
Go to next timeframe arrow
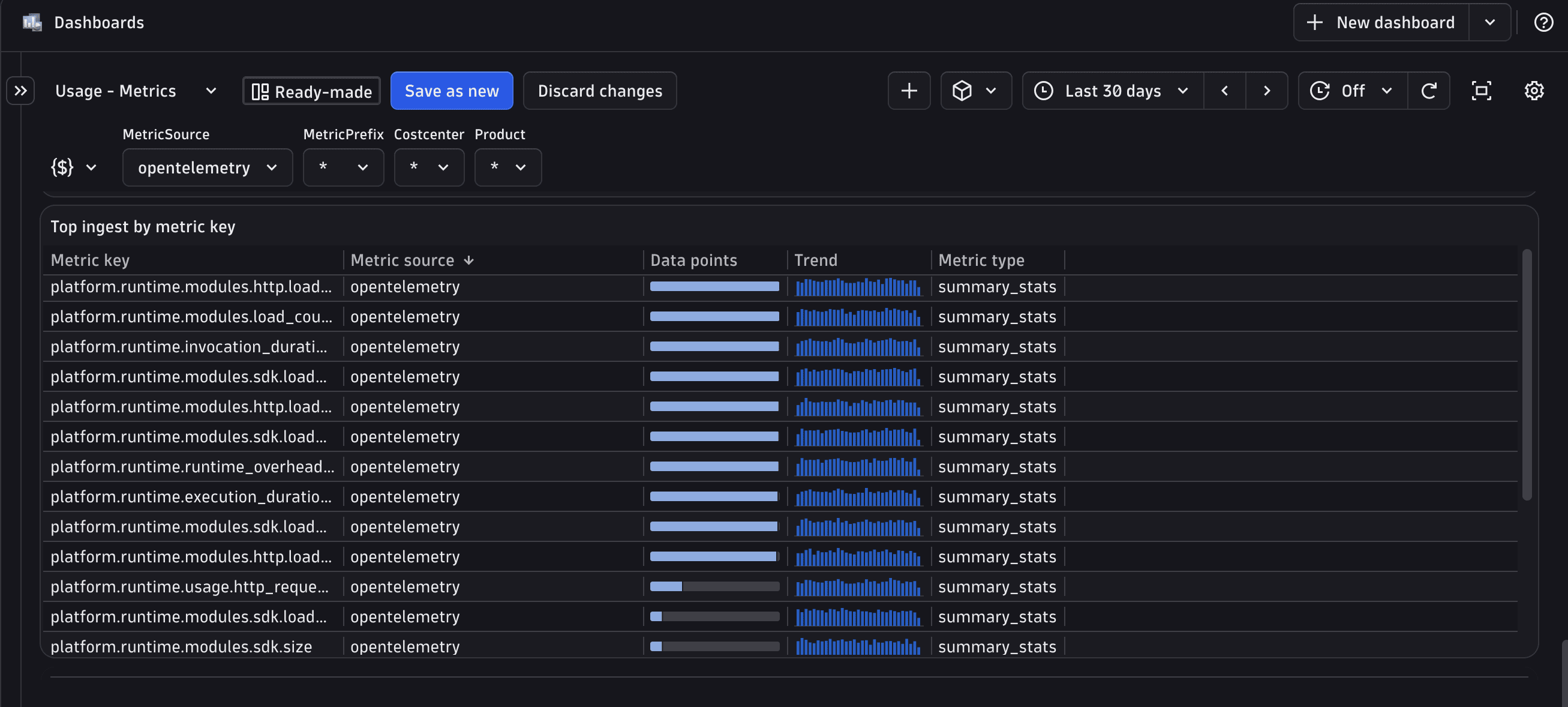click(1267, 91)
